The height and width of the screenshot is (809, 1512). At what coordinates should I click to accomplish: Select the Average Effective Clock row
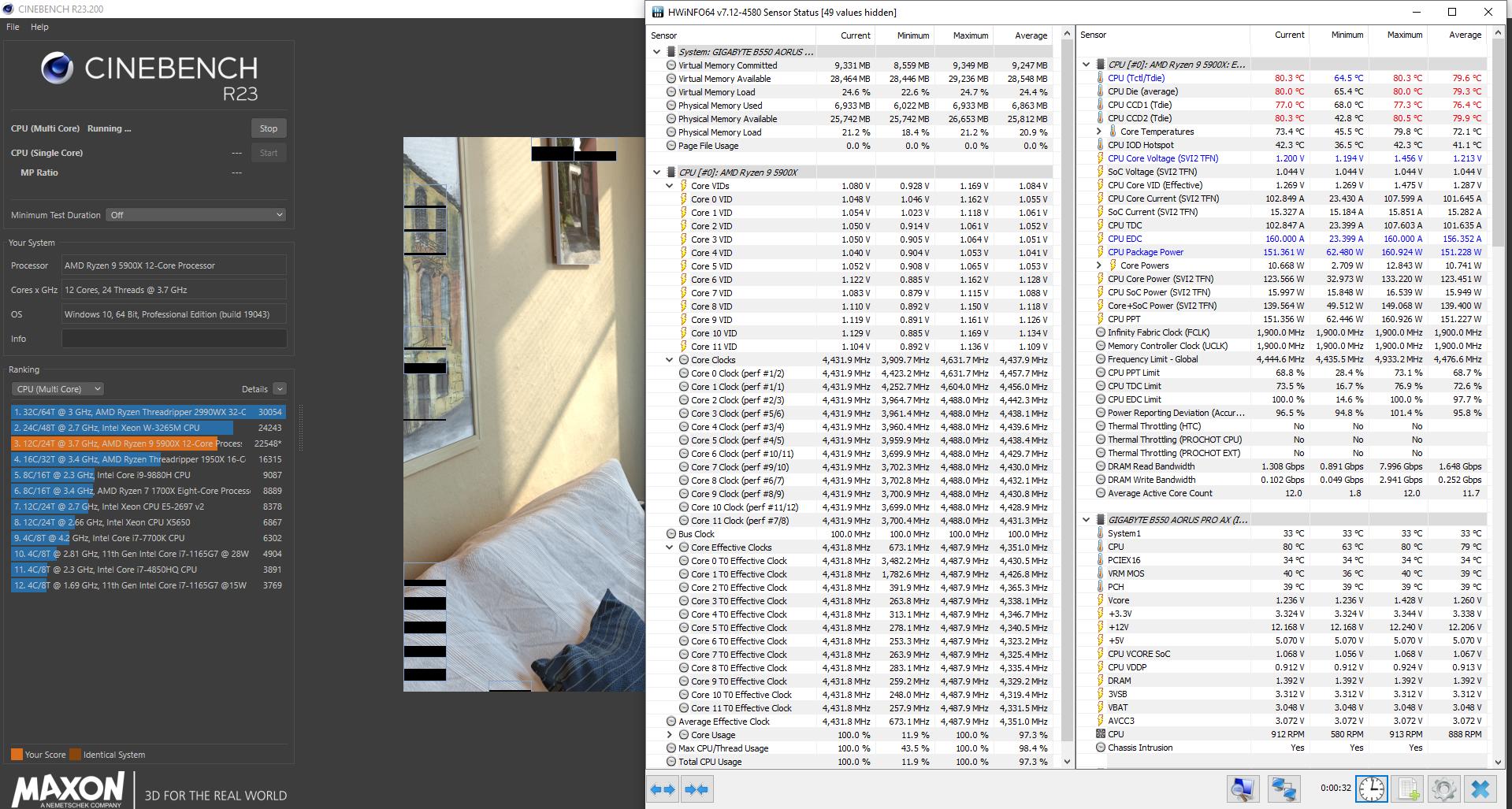point(849,722)
